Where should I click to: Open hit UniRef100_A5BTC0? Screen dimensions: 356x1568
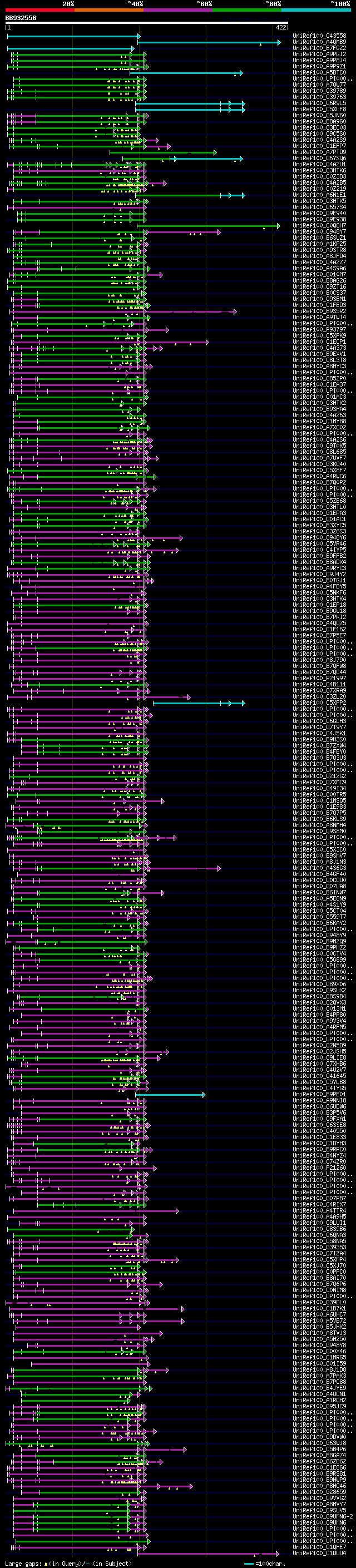pyautogui.click(x=319, y=72)
